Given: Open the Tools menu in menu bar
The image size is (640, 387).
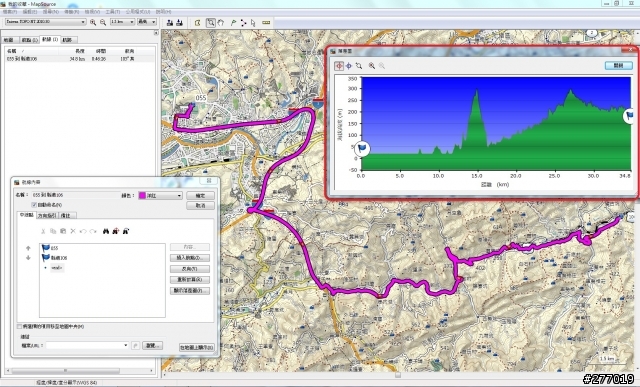Looking at the screenshot, I should 113,12.
